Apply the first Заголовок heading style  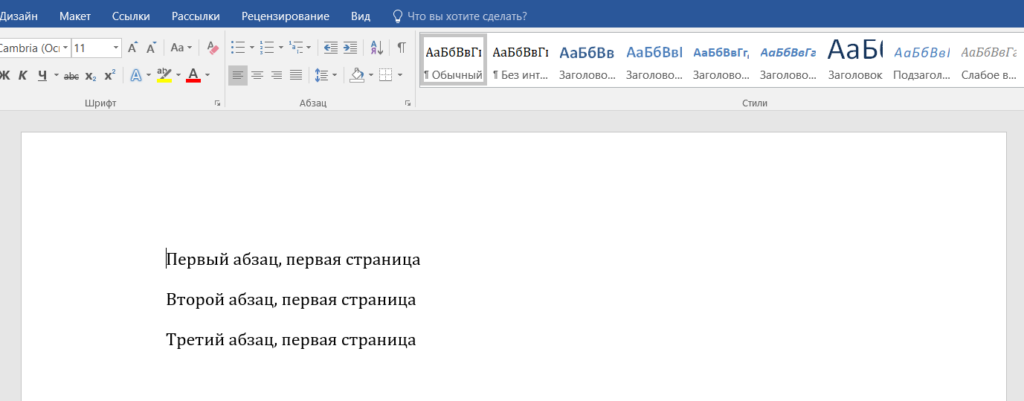(x=587, y=60)
